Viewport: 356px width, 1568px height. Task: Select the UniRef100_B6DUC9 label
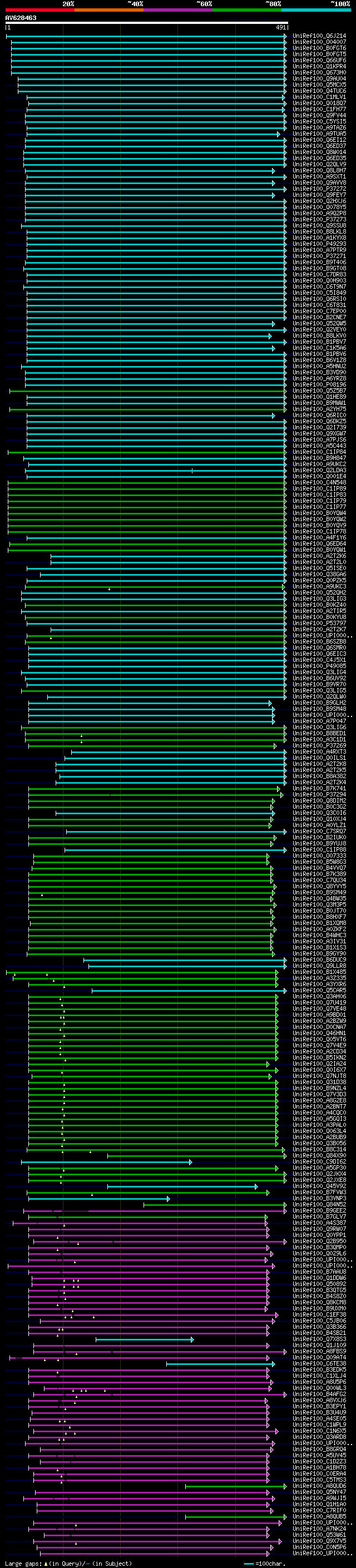tap(319, 960)
